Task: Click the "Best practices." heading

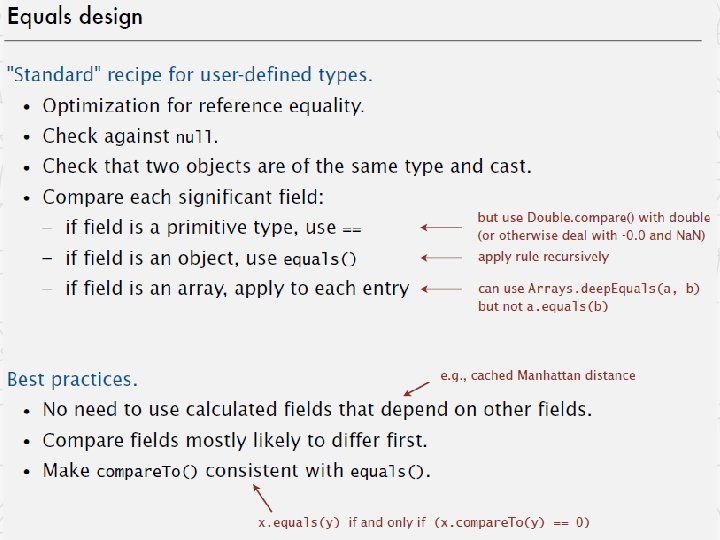Action: (73, 380)
